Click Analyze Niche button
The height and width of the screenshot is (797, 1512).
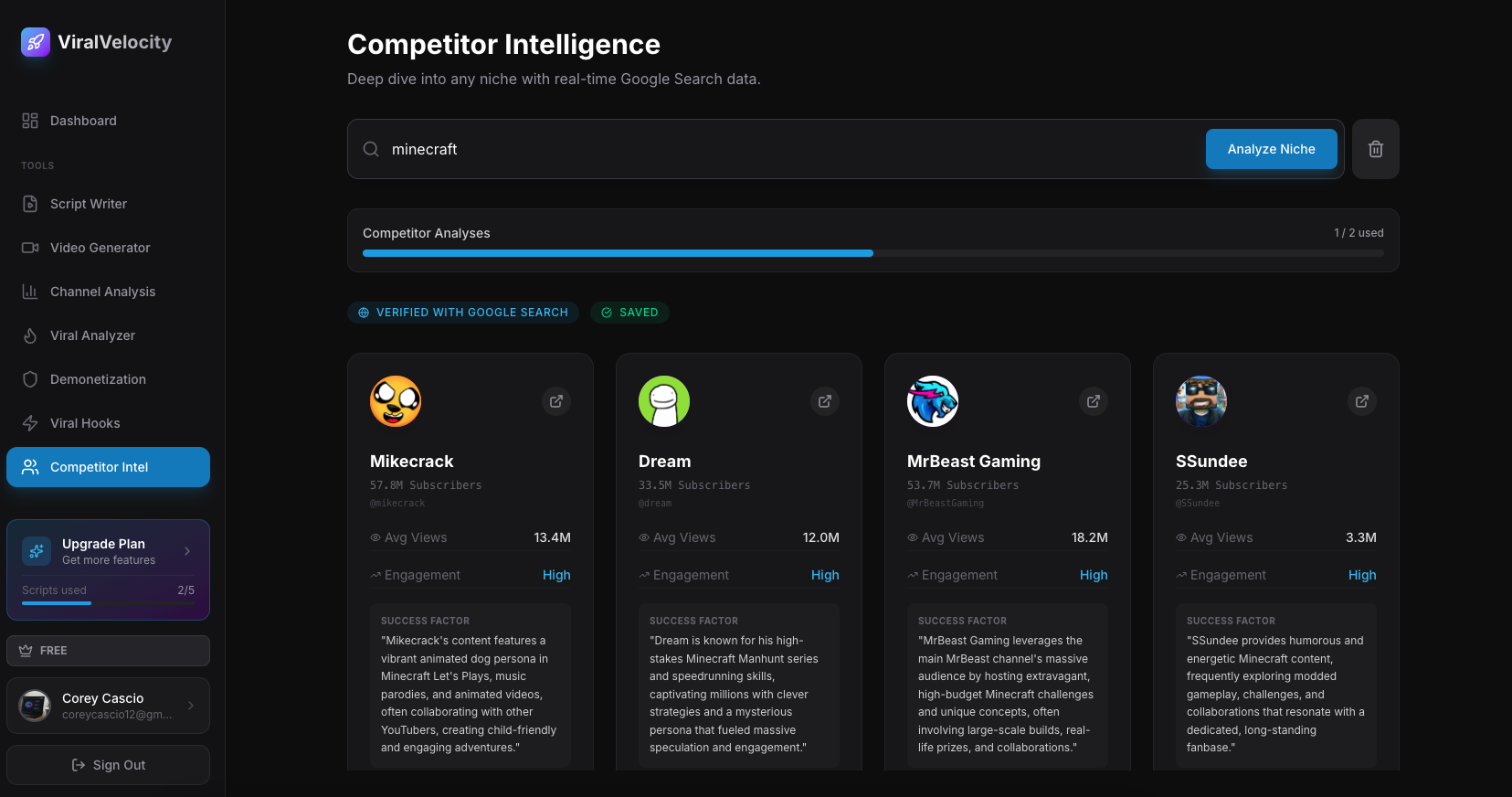click(1271, 149)
